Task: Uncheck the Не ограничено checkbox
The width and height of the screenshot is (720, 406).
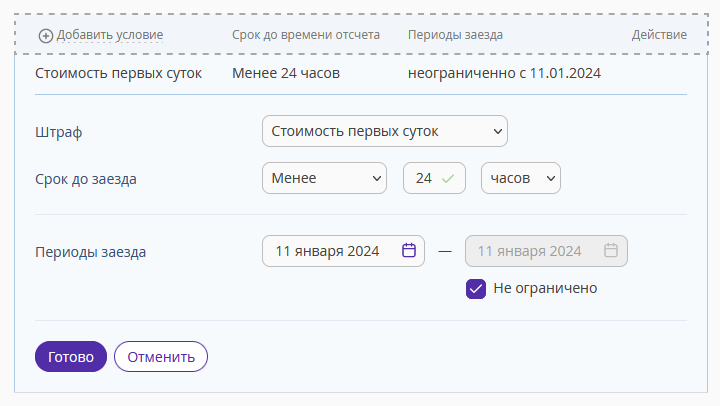Action: point(476,289)
